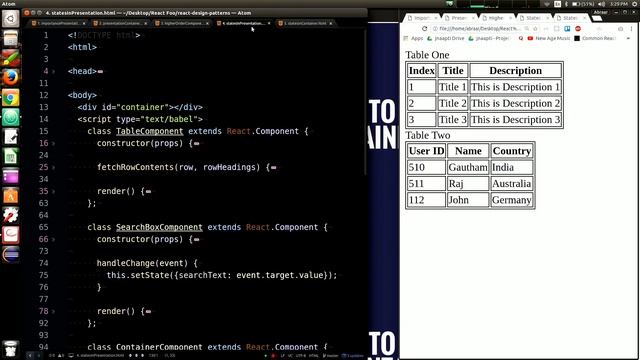
Task: Switch to 1. importancePresentat Atom tab
Action: pyautogui.click(x=58, y=23)
